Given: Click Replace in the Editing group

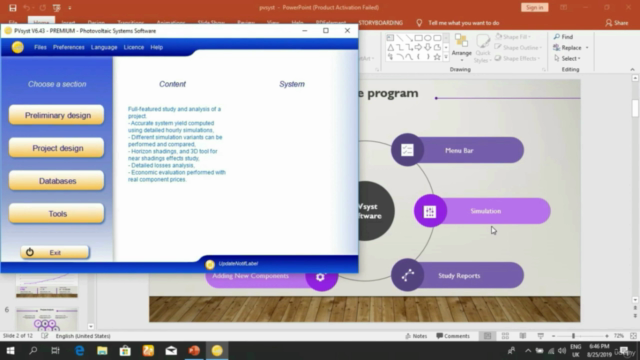Looking at the screenshot, I should (x=568, y=48).
